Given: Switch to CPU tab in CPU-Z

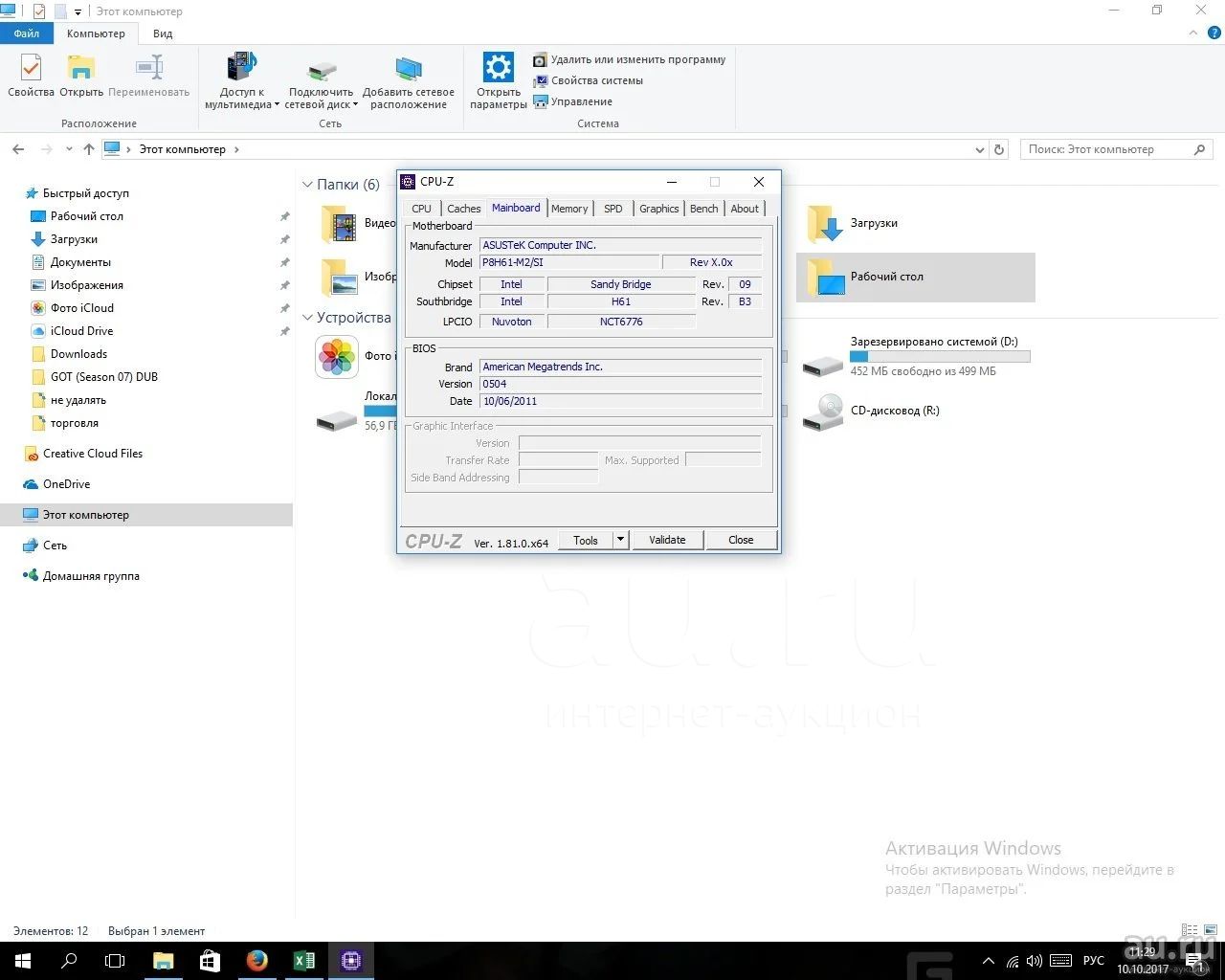Looking at the screenshot, I should coord(421,209).
